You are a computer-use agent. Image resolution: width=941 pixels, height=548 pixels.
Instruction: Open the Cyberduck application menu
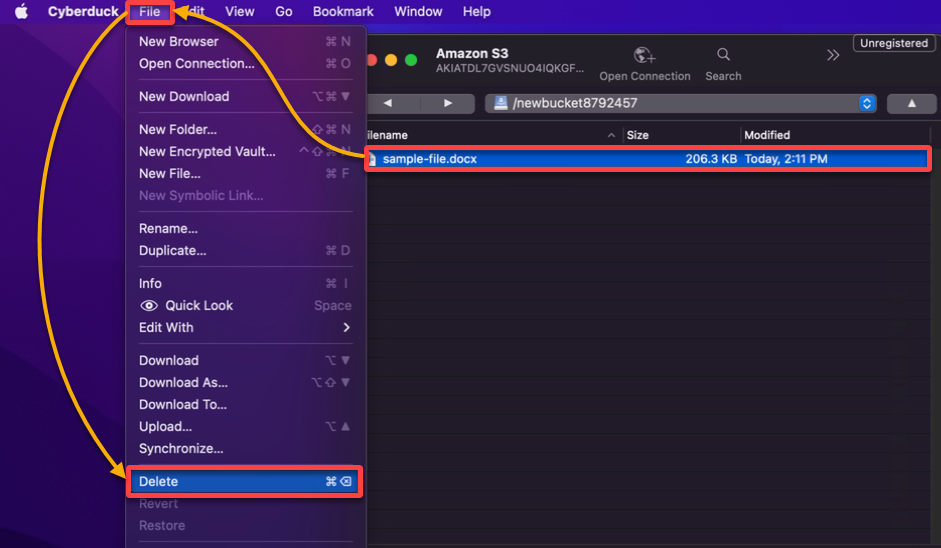click(x=83, y=11)
